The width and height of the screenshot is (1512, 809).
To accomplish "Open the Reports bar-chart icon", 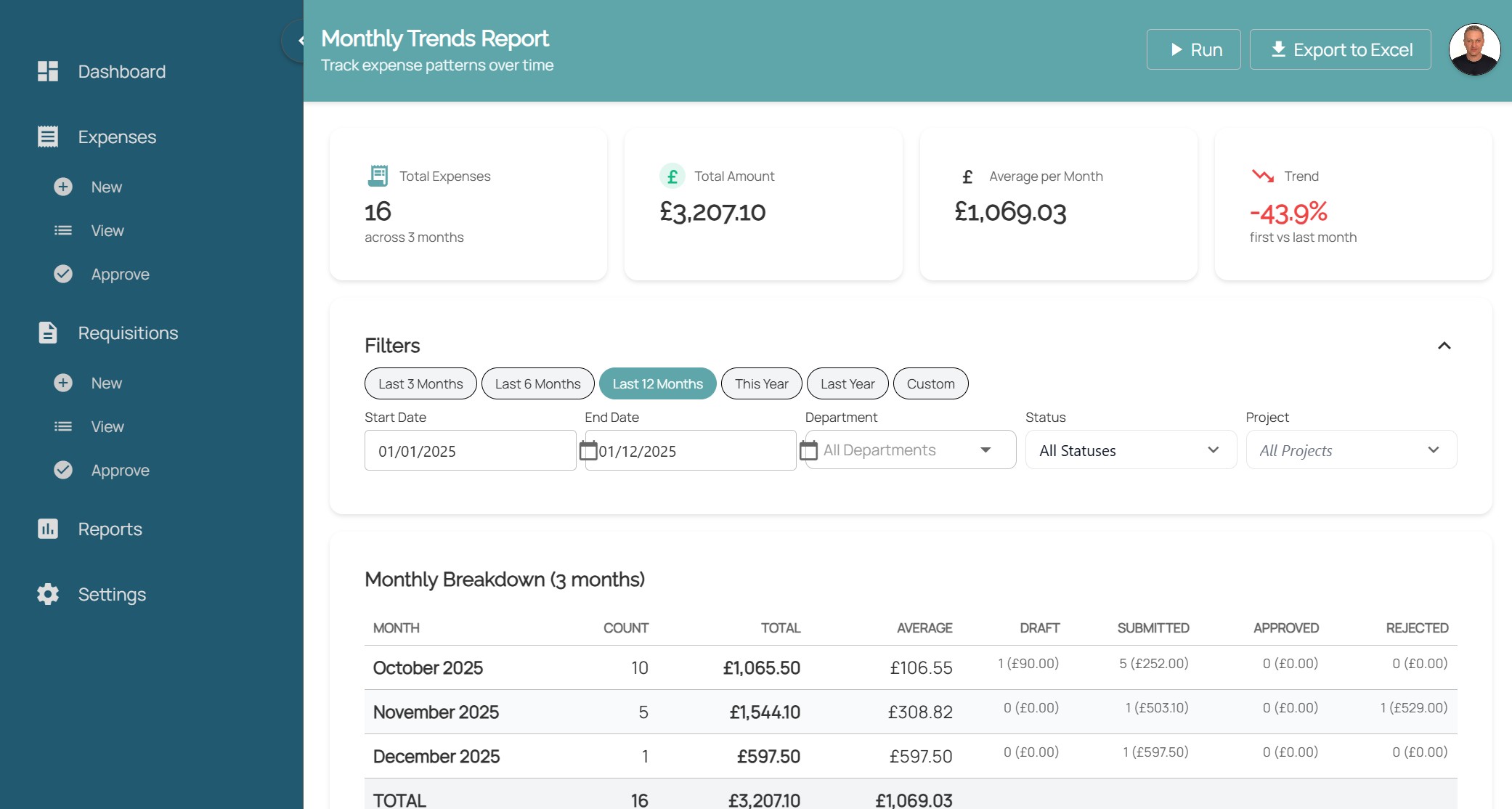I will [x=47, y=529].
